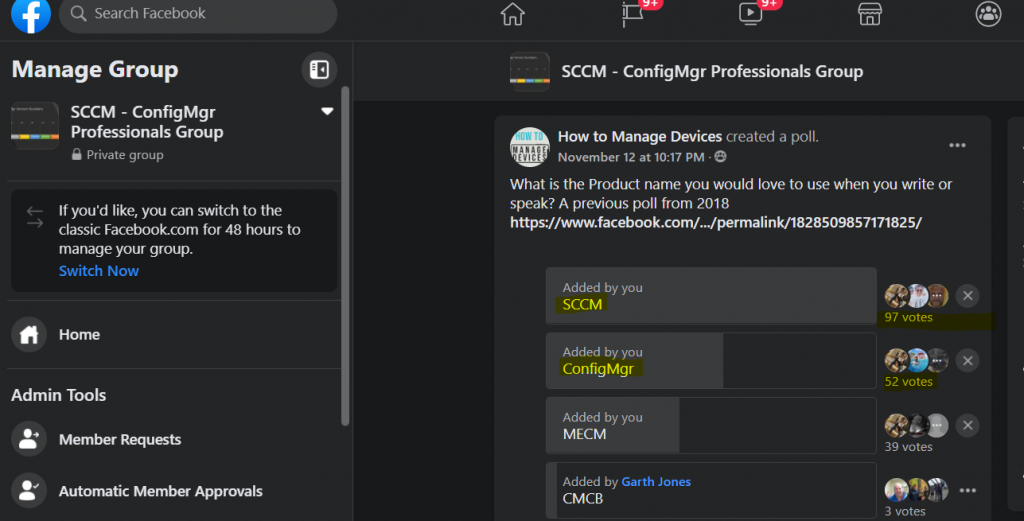Click the post date November 12 at 10:17 PM

(x=631, y=157)
